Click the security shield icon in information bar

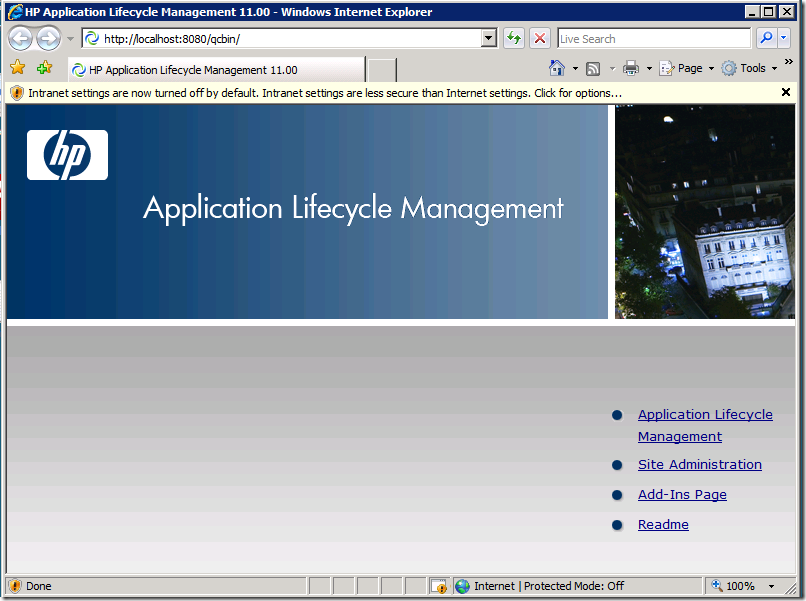point(16,93)
